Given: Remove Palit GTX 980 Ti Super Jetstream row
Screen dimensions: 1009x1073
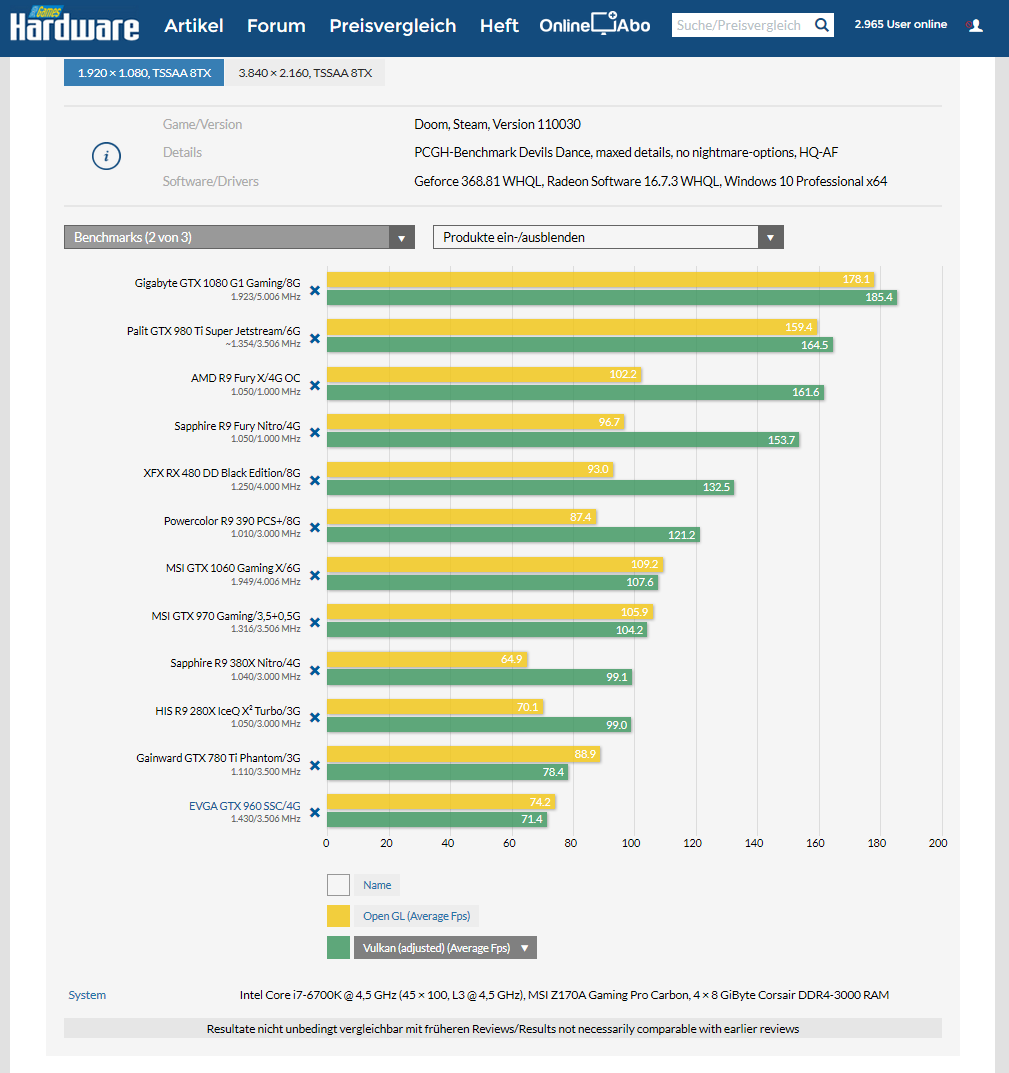Looking at the screenshot, I should point(315,338).
